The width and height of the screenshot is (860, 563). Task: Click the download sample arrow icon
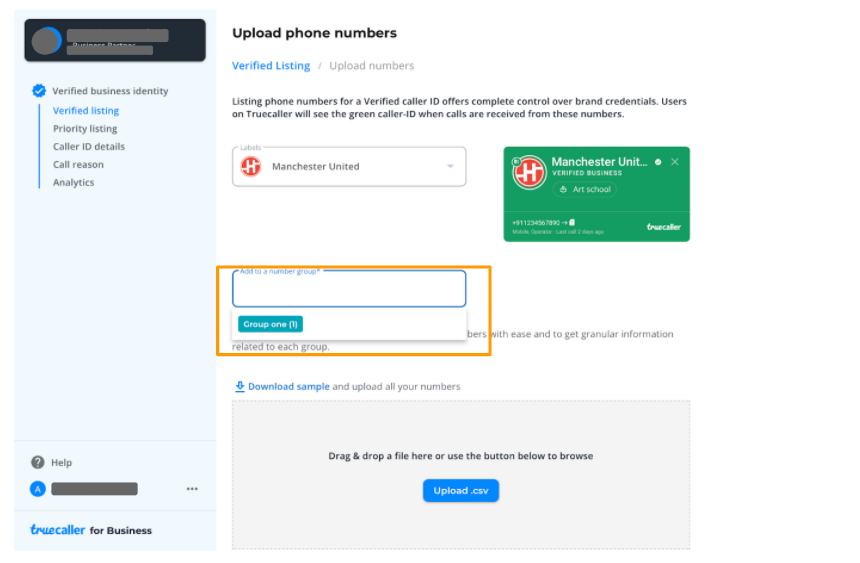240,386
